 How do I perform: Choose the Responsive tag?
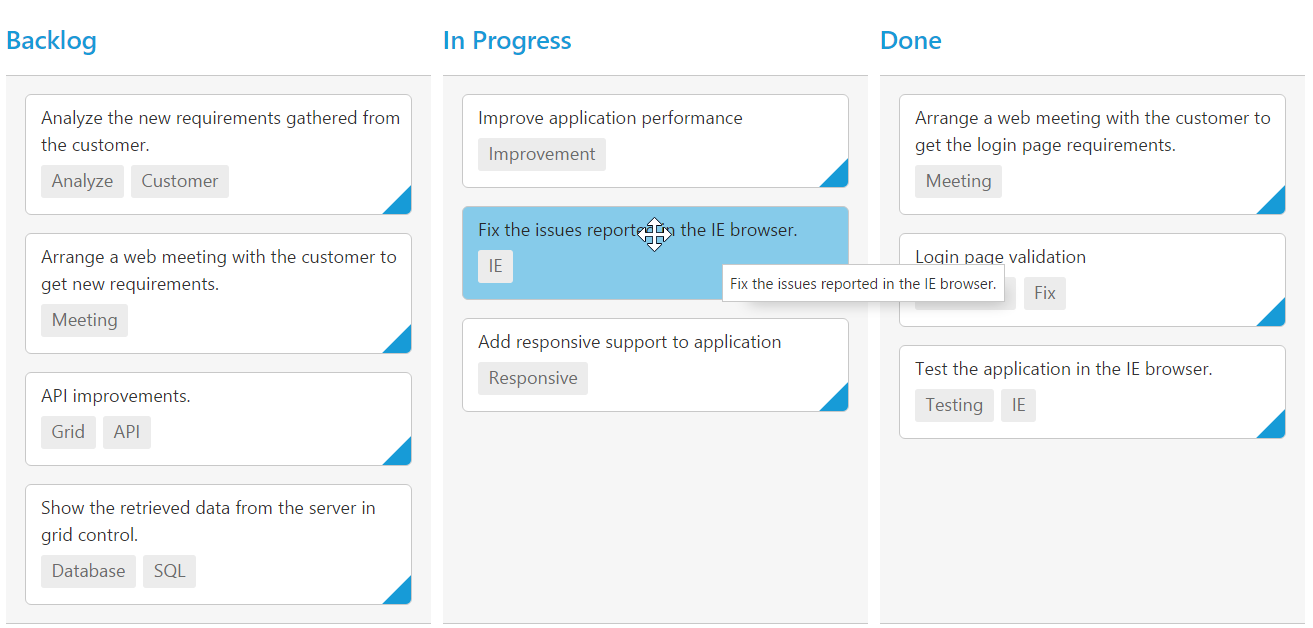tap(533, 378)
